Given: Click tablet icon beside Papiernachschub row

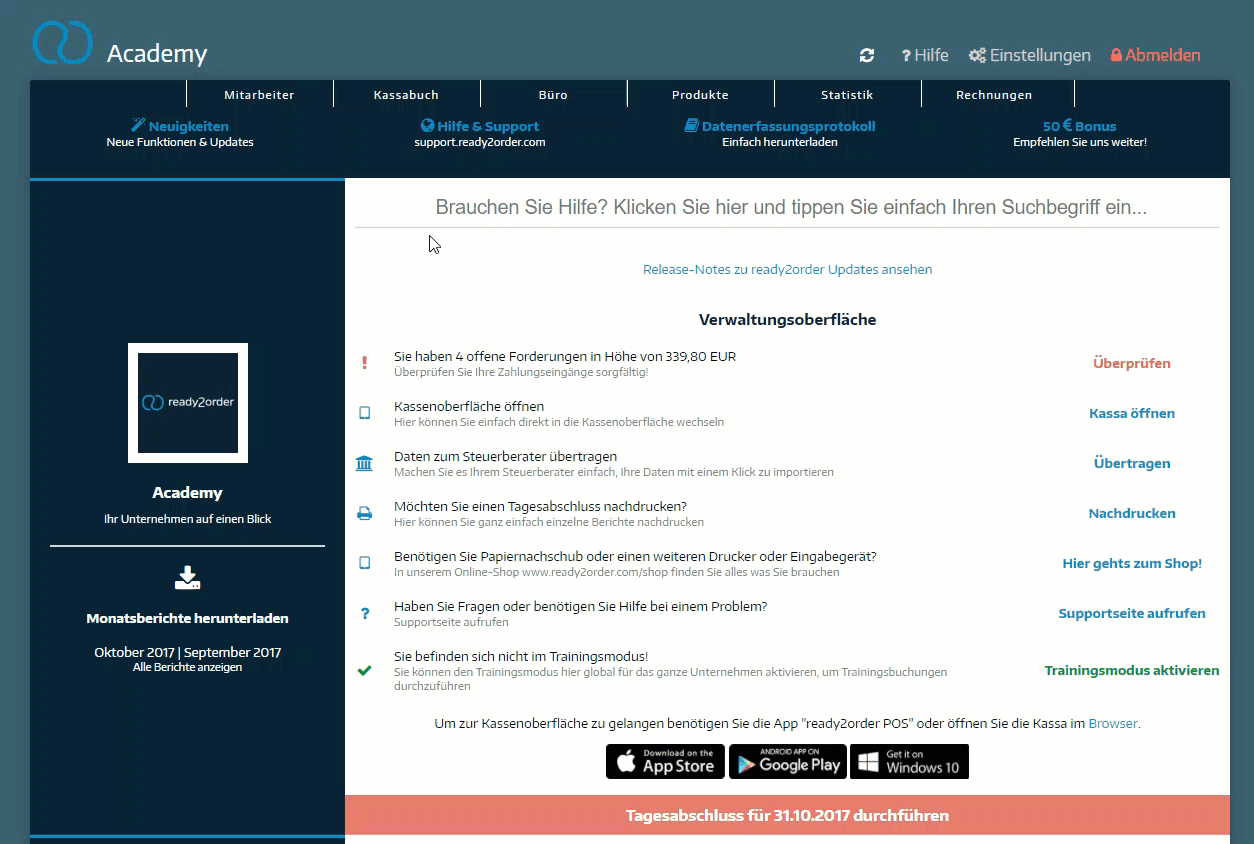Looking at the screenshot, I should coord(364,563).
